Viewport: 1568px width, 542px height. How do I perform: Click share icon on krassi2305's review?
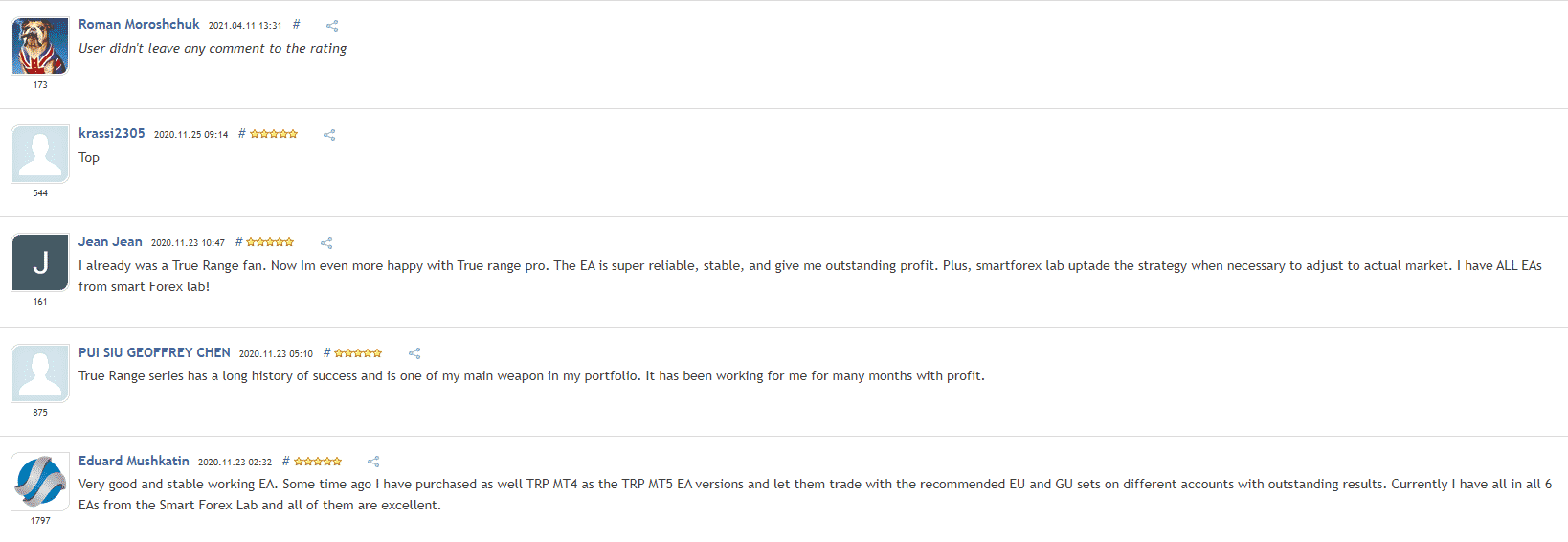(x=329, y=135)
